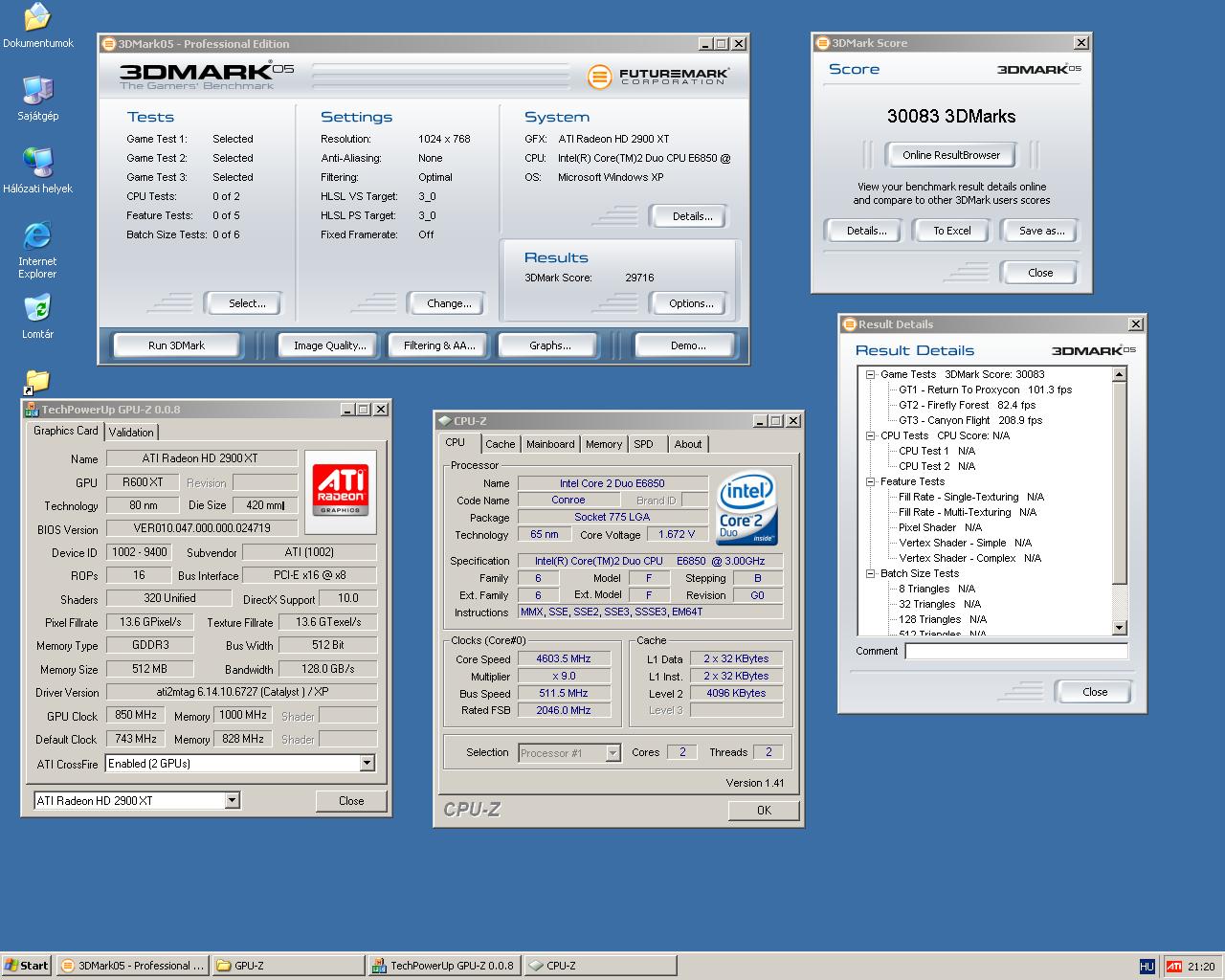Click the 3DMark05 window title icon
The height and width of the screenshot is (980, 1225).
(x=108, y=43)
